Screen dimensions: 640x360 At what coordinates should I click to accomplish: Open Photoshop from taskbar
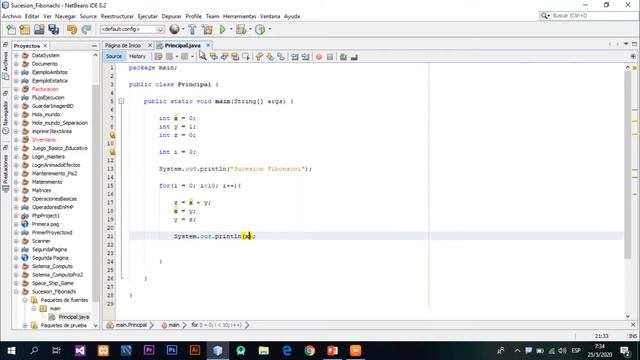click(172, 351)
